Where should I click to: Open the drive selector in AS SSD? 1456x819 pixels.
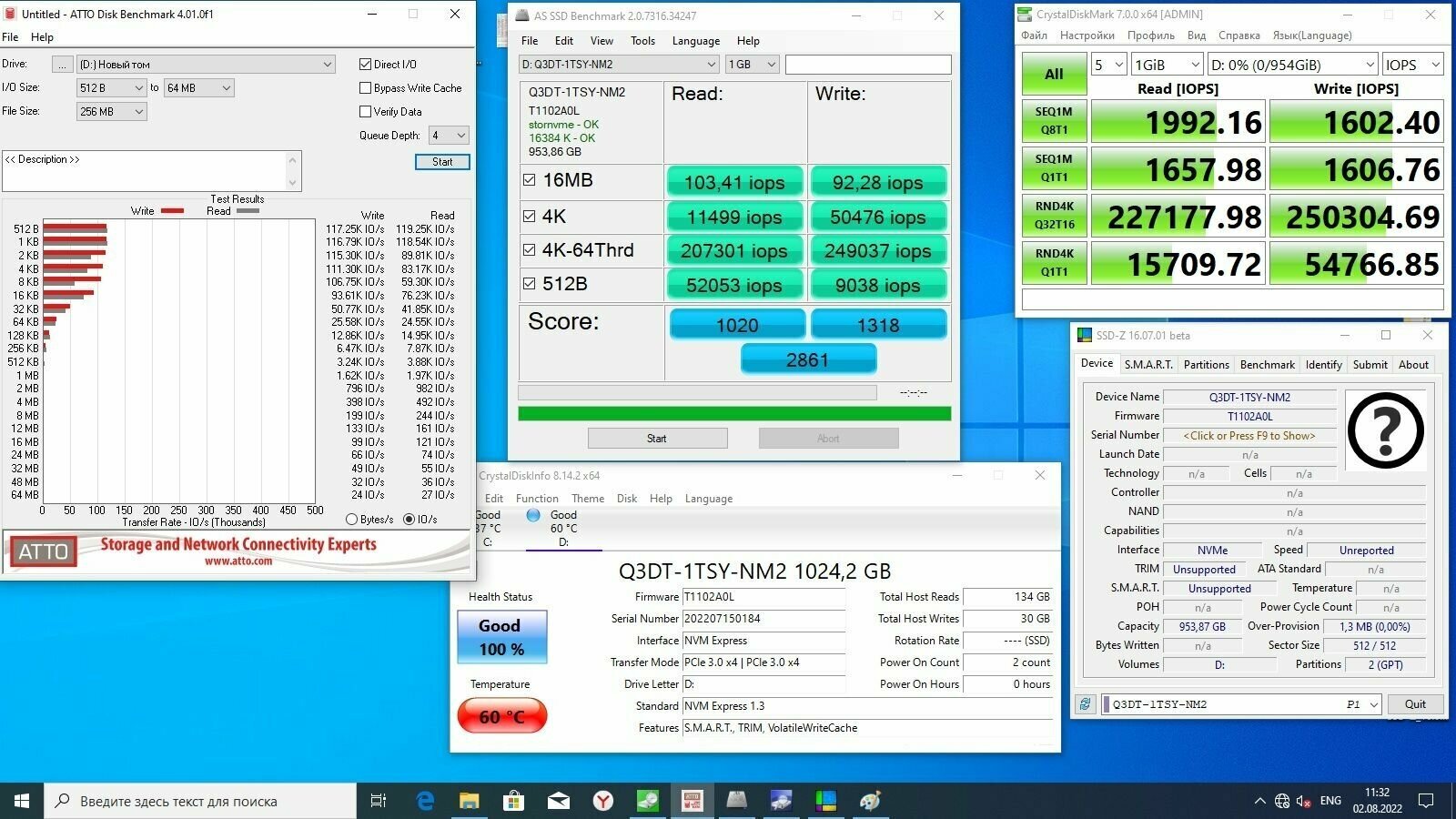pyautogui.click(x=619, y=65)
